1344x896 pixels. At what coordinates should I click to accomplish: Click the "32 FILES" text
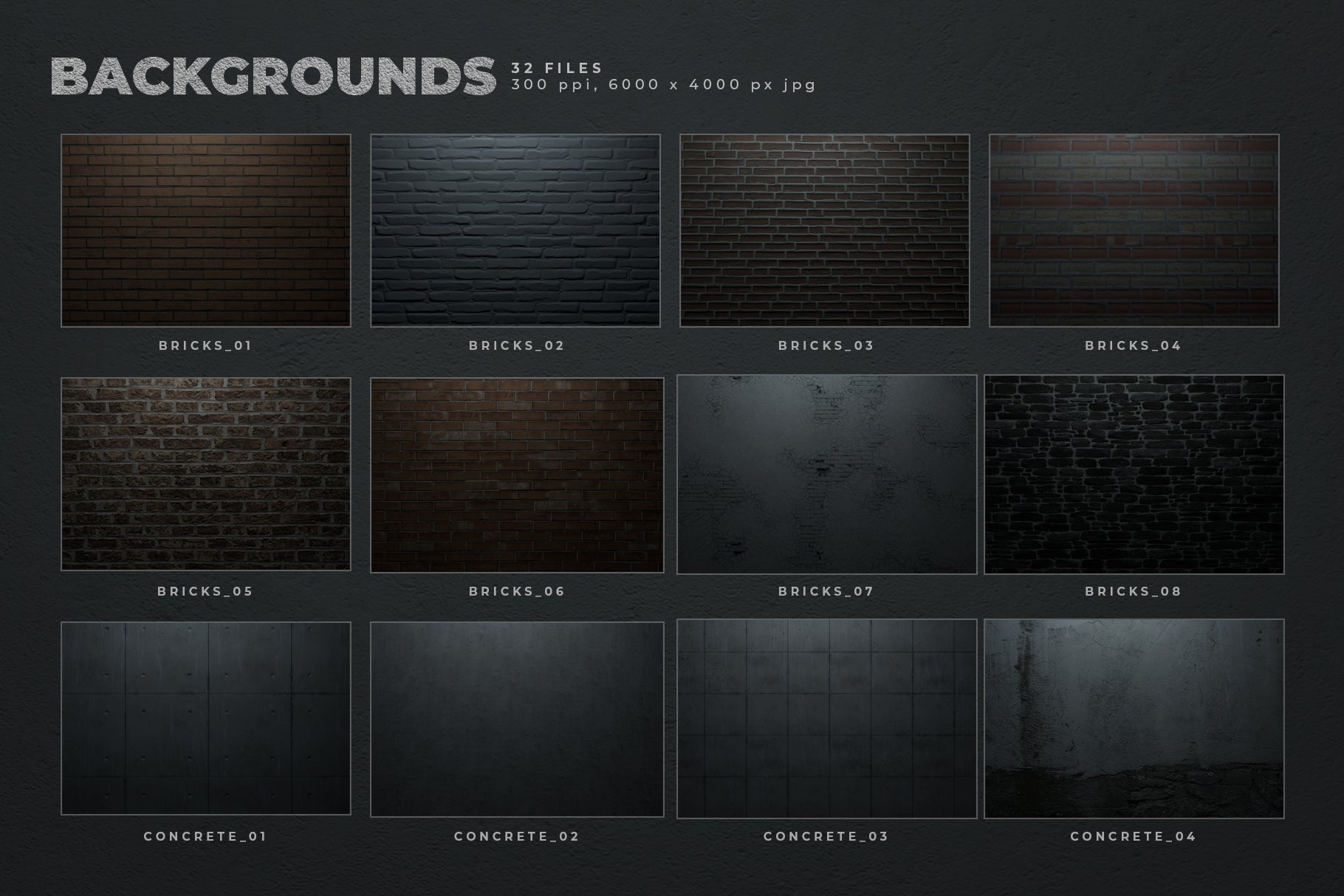click(557, 68)
